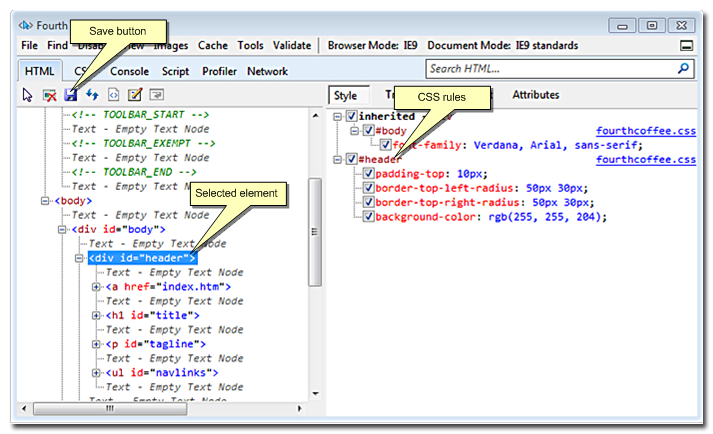Select the Style pane tab

pos(346,96)
